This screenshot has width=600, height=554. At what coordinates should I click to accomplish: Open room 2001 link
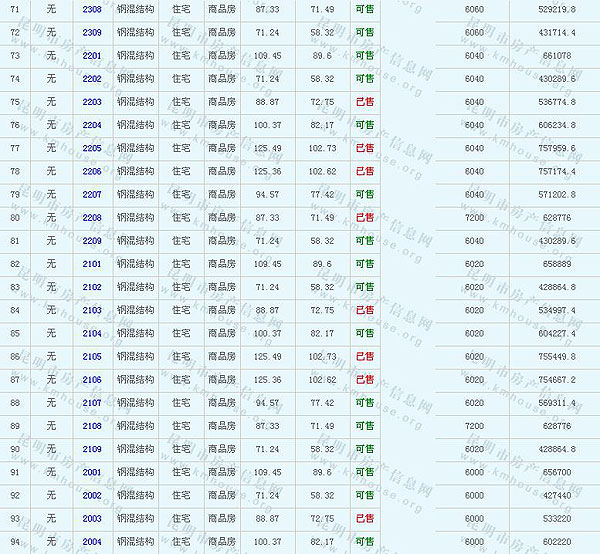click(92, 472)
